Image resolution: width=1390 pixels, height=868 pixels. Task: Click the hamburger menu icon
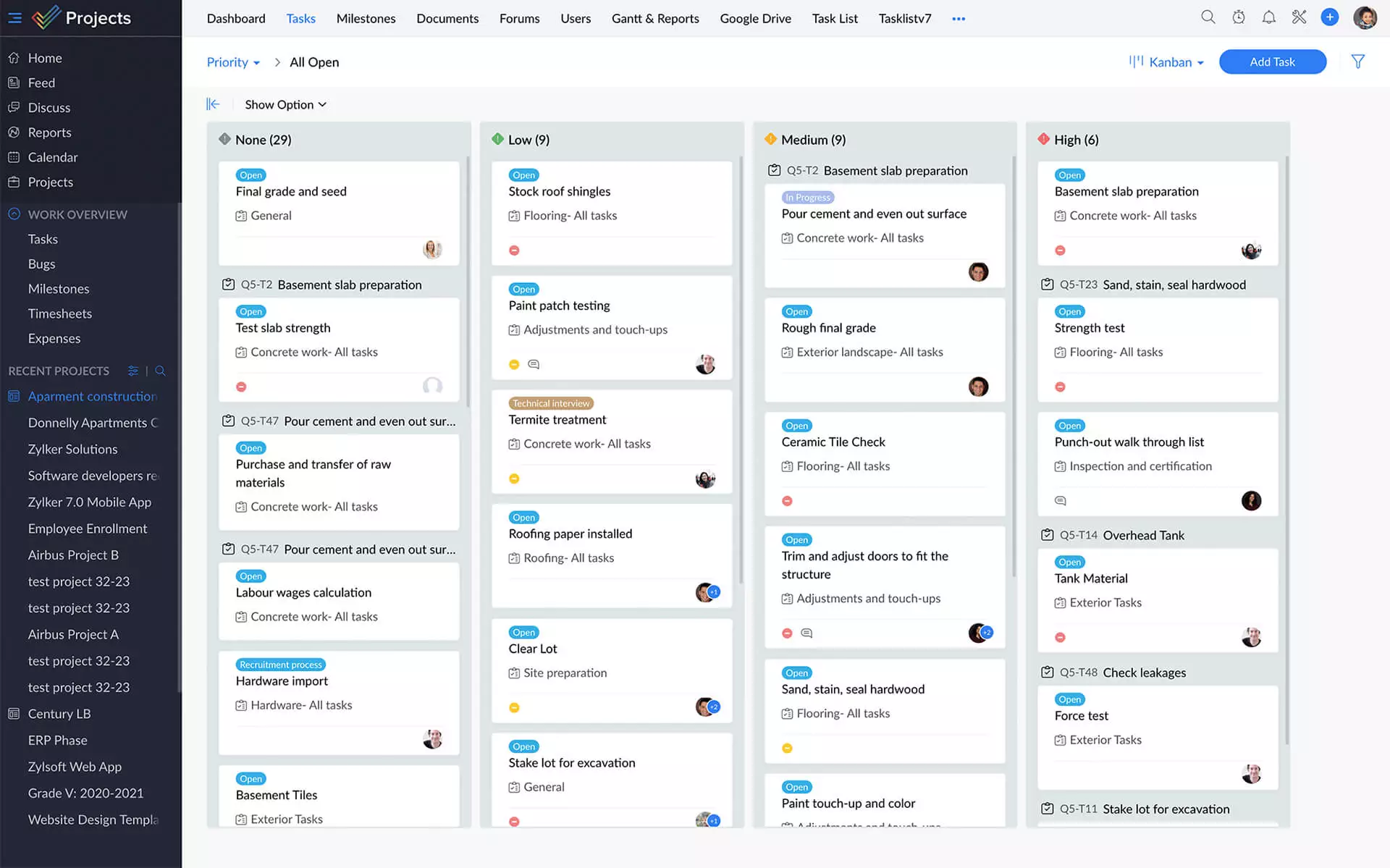click(14, 18)
